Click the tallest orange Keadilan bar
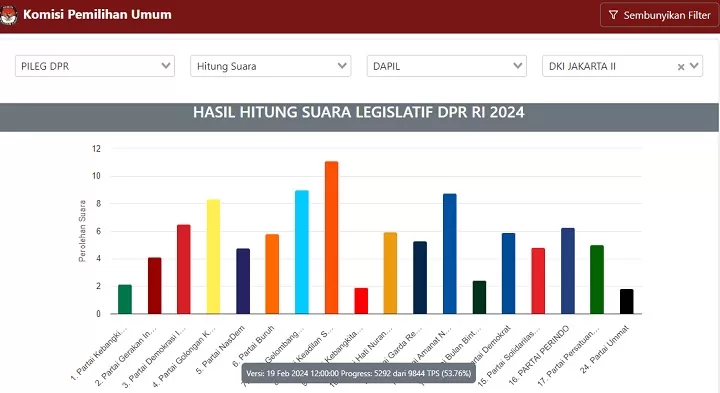 [x=332, y=238]
